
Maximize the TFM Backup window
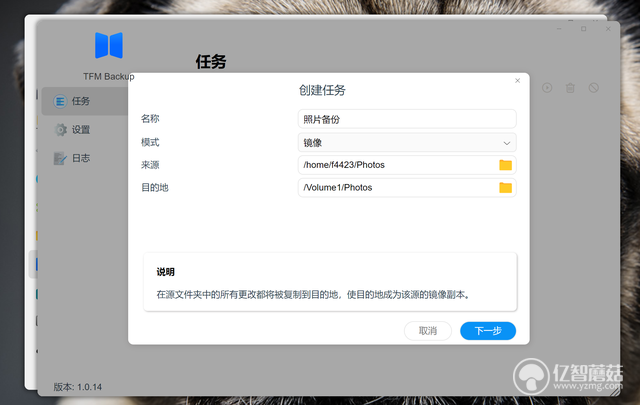point(584,29)
